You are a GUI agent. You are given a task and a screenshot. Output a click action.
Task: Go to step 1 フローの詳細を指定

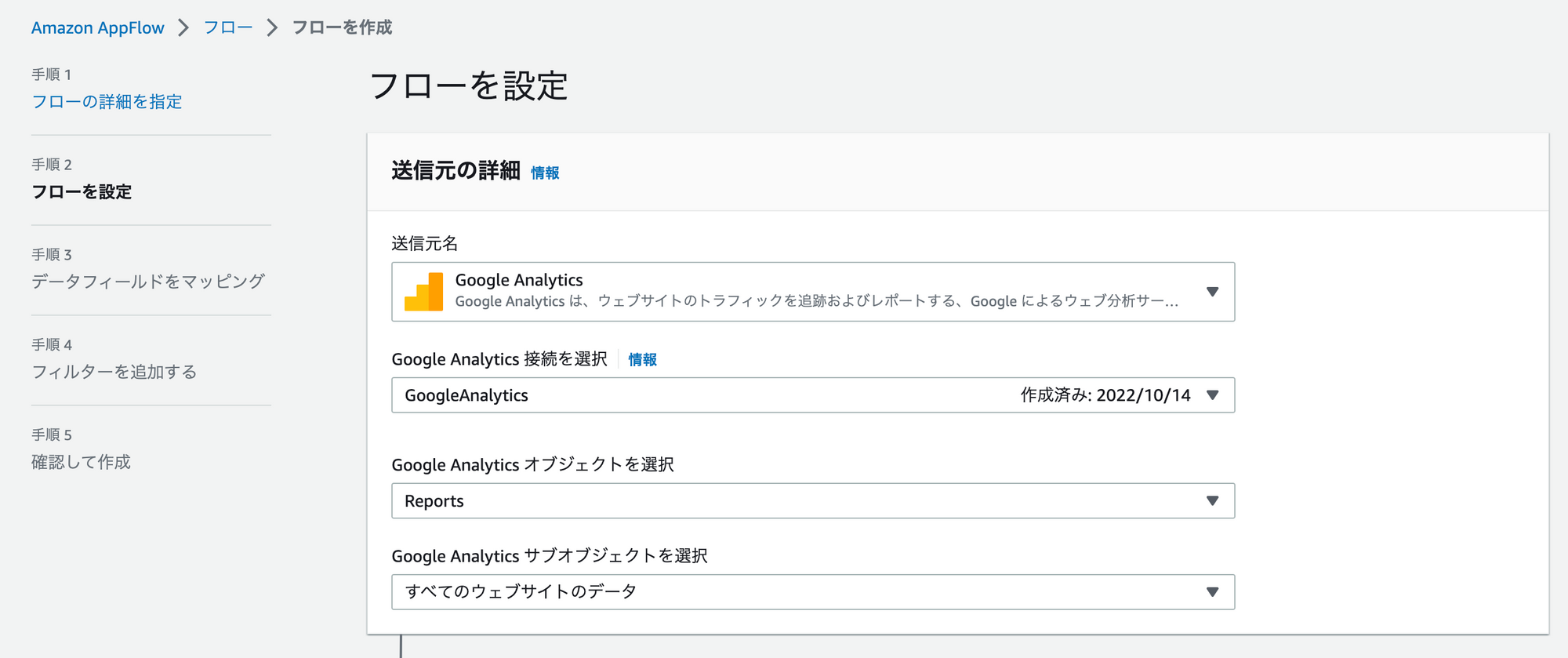(x=107, y=102)
